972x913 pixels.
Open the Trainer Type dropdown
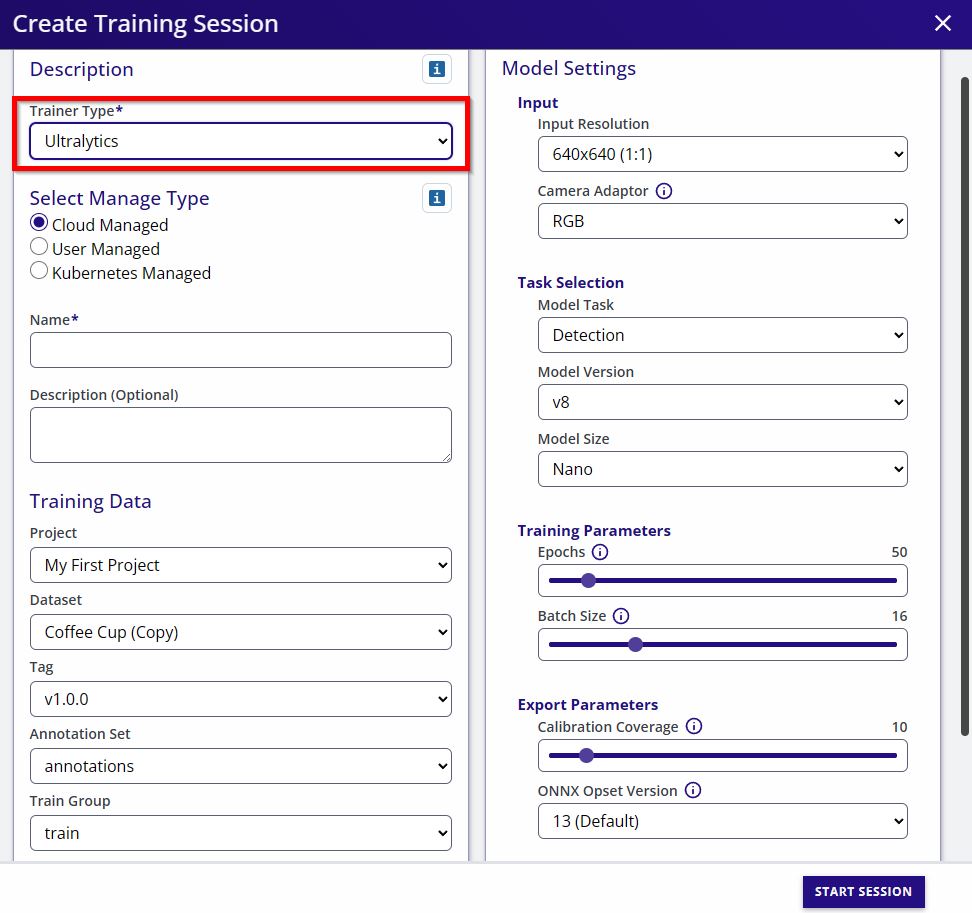coord(240,141)
